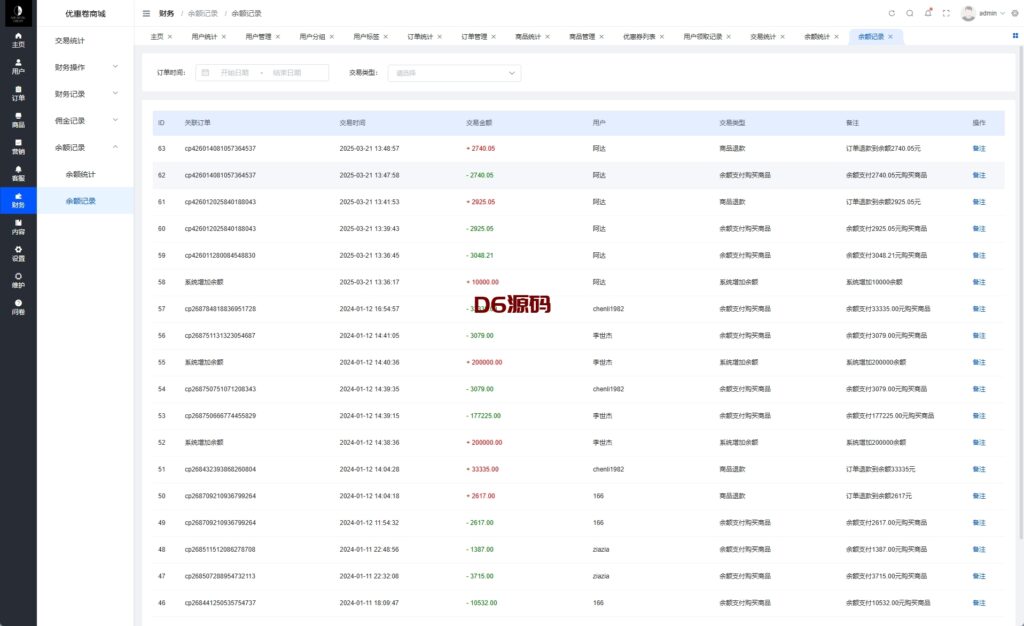Screen dimensions: 1024x626
Task: Switch to the 用户领取记录 tab
Action: click(703, 37)
